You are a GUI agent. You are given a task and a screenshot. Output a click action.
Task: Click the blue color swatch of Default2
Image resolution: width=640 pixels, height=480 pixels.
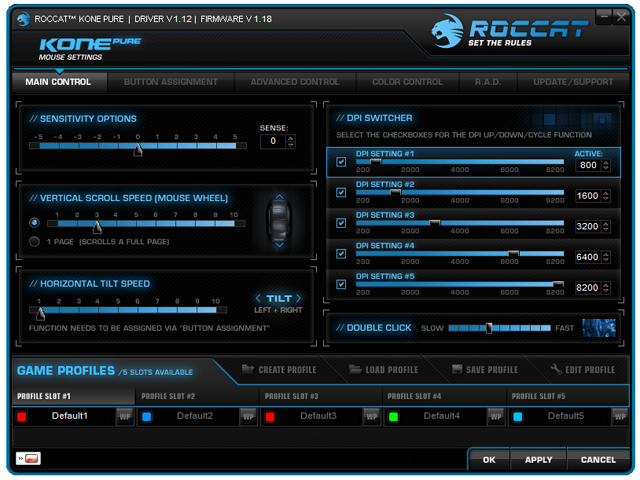pyautogui.click(x=147, y=417)
